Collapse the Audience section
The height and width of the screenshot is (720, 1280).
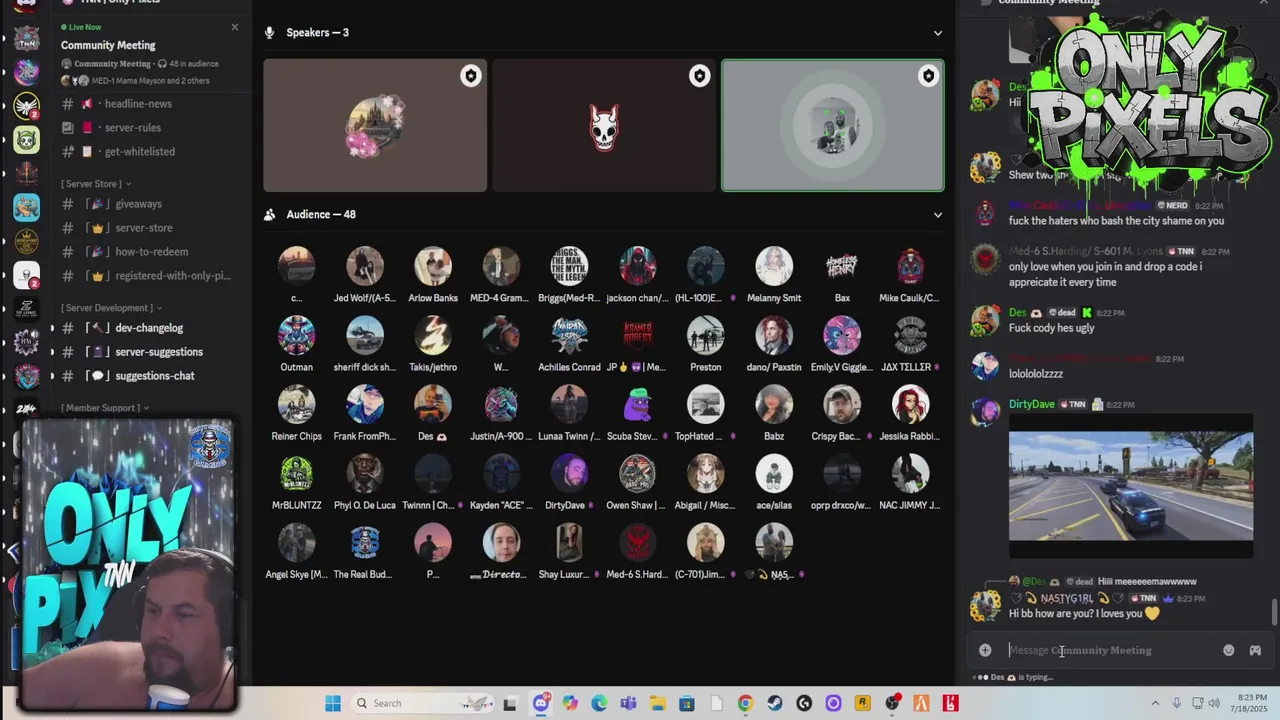point(937,215)
